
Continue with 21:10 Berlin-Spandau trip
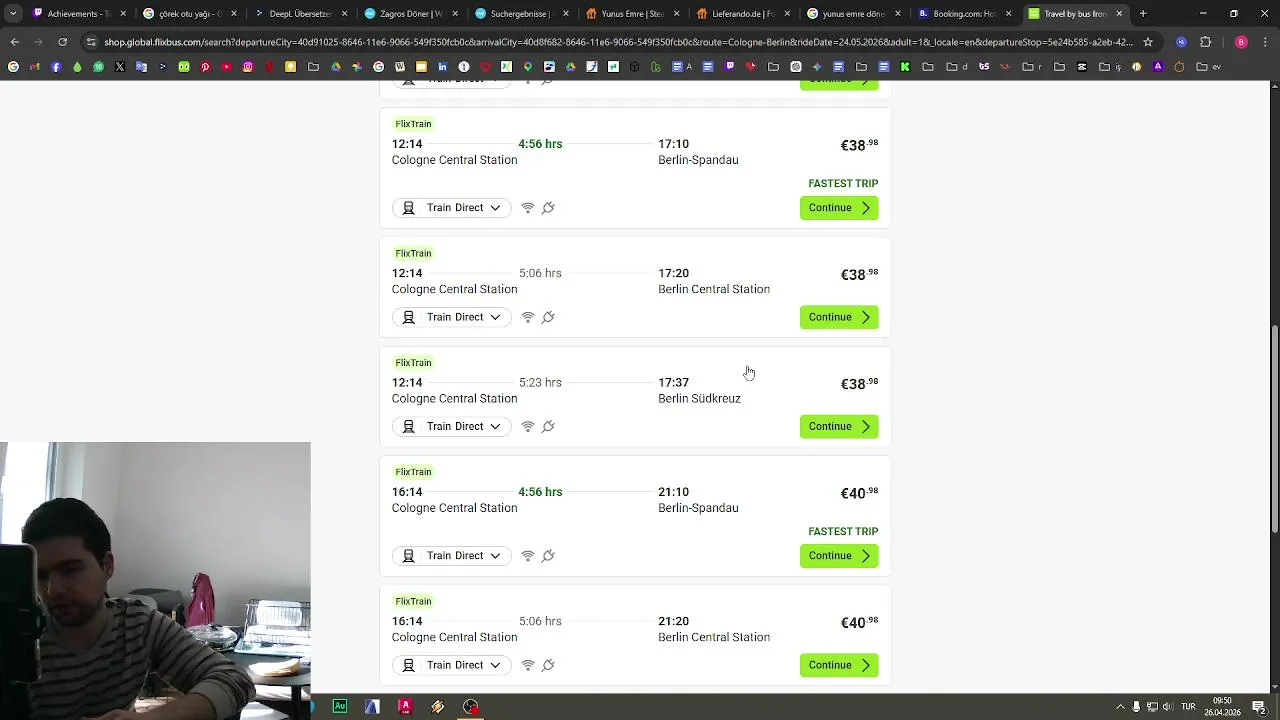click(839, 556)
